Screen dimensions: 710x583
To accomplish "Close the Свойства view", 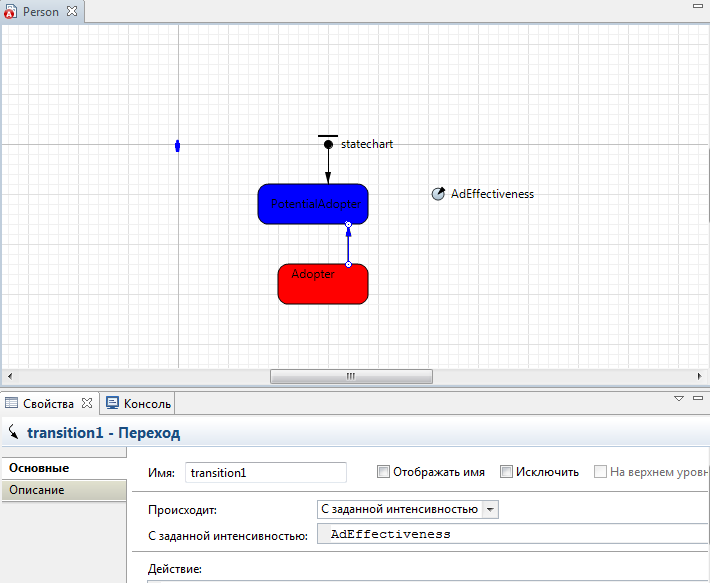I will 87,403.
